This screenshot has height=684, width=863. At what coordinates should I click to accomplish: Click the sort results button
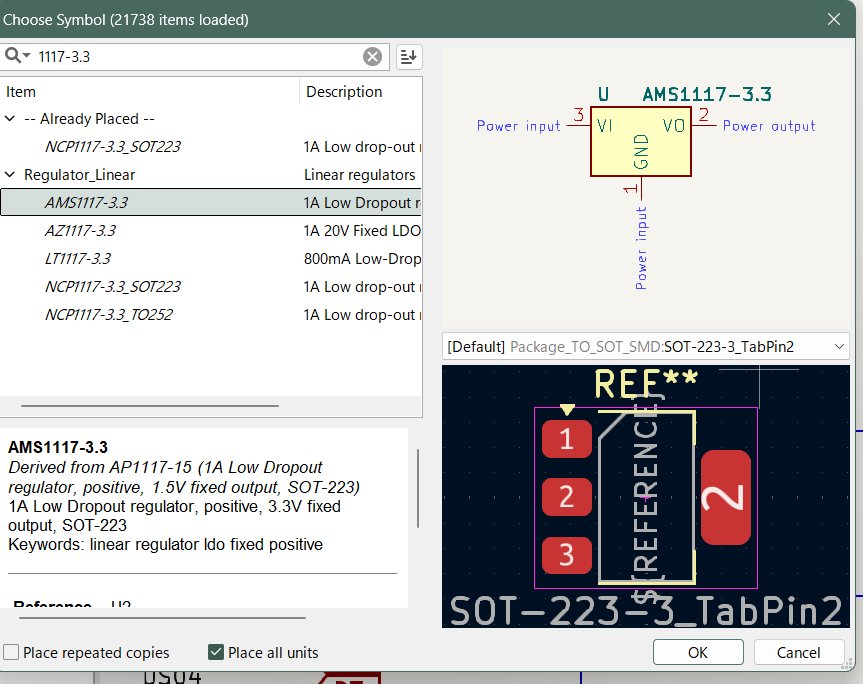click(408, 57)
